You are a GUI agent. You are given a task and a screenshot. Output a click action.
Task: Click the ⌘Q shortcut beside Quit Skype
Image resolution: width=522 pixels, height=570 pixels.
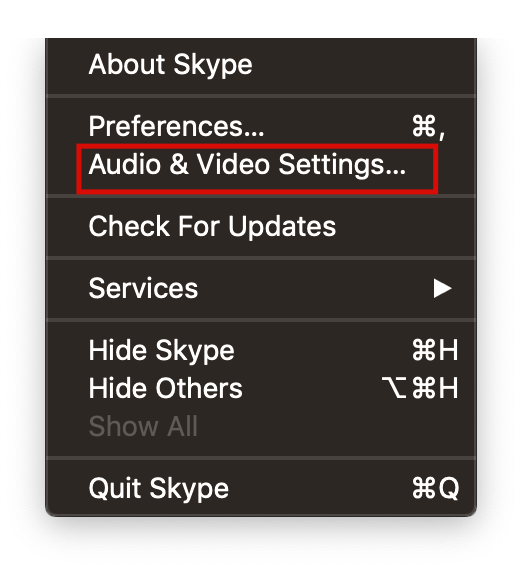435,488
